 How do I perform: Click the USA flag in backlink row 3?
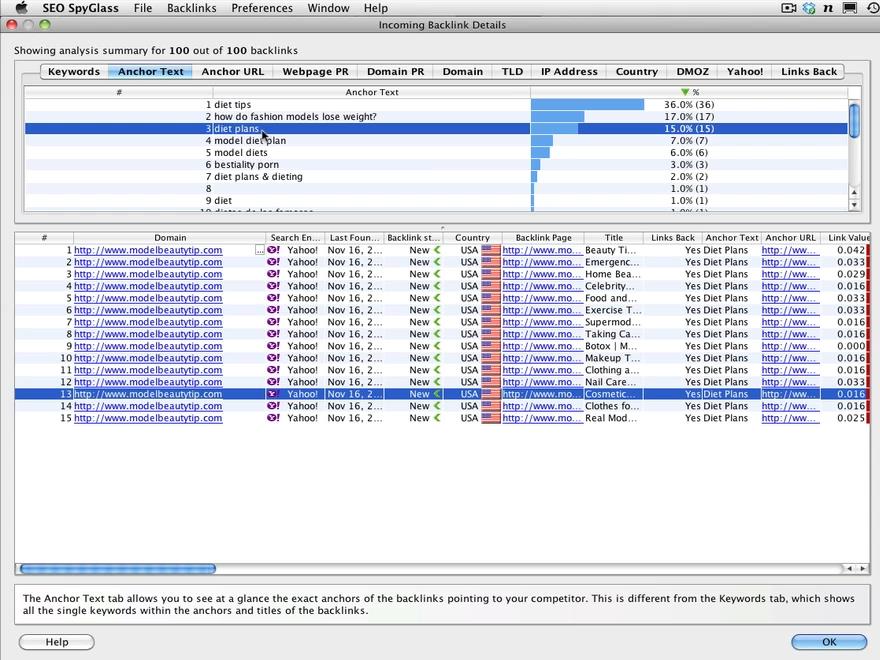click(491, 274)
